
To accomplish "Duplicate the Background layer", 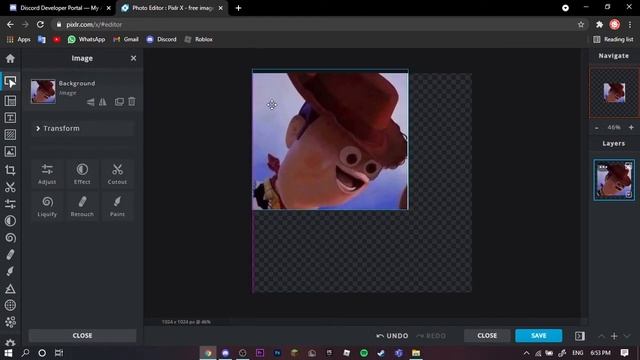I will tap(119, 102).
